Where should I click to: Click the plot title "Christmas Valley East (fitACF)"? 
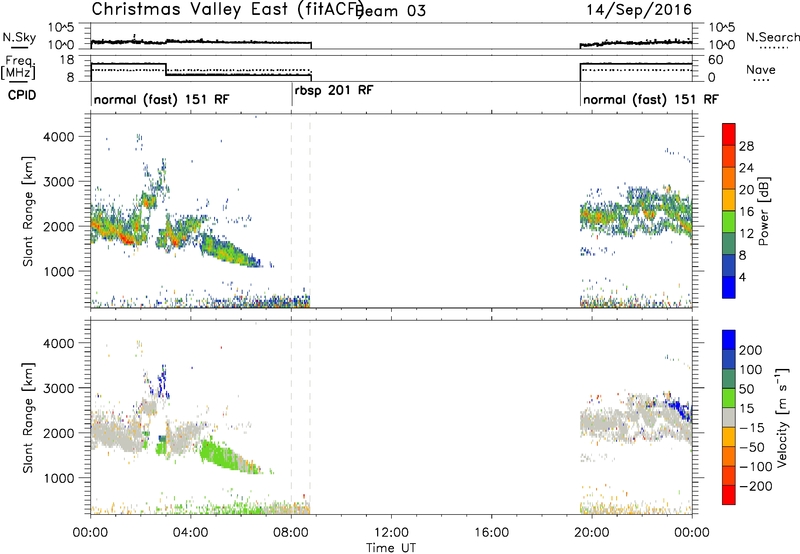(x=228, y=9)
